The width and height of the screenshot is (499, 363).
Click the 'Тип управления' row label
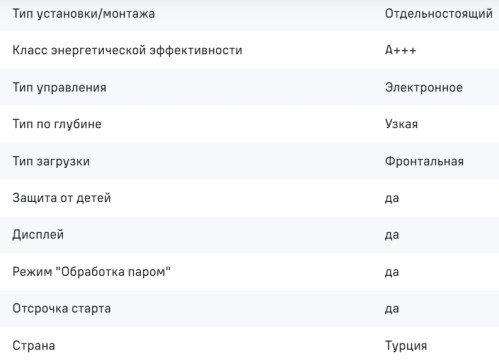59,88
